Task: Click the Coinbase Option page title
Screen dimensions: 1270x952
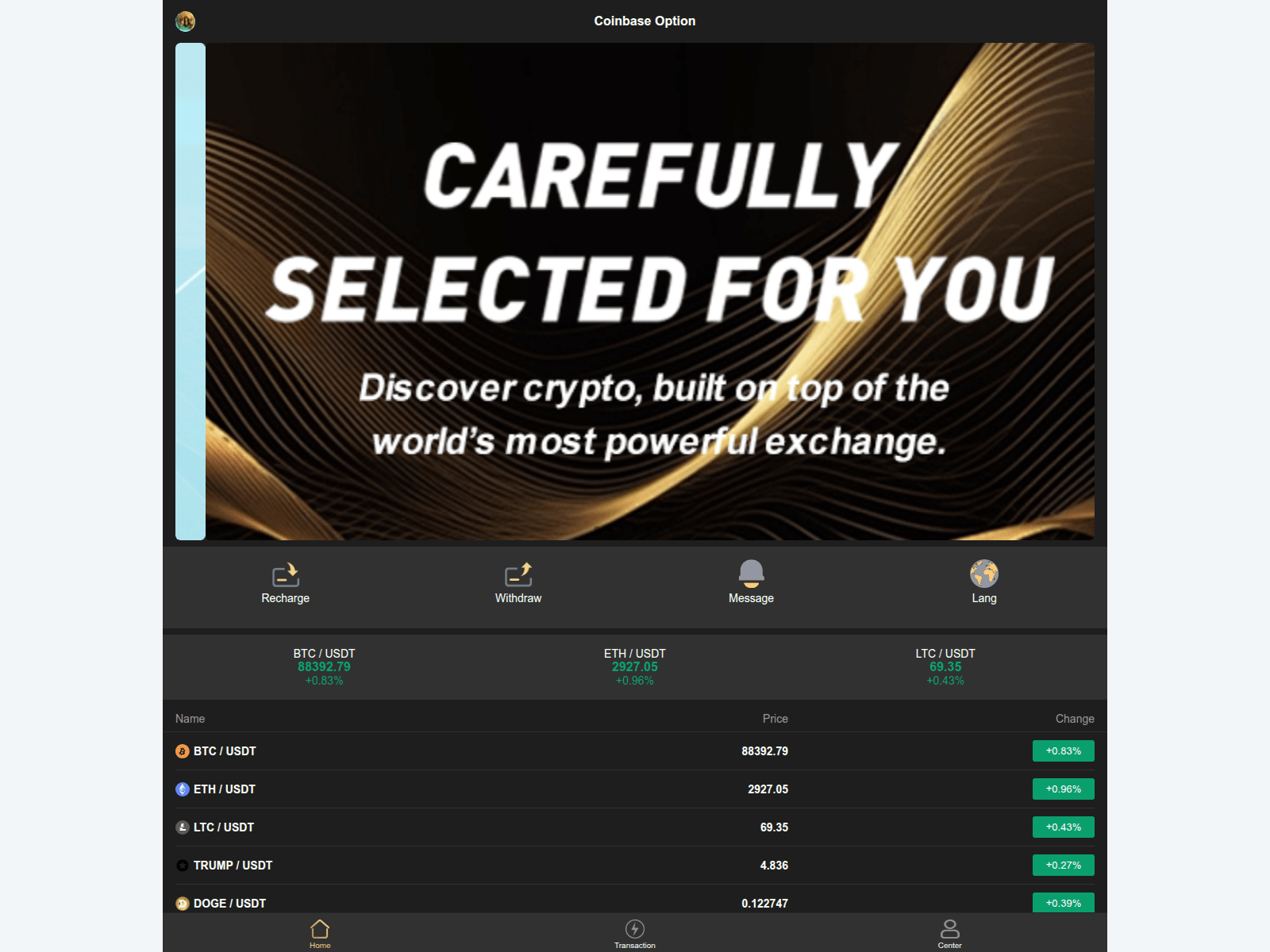Action: pyautogui.click(x=645, y=21)
